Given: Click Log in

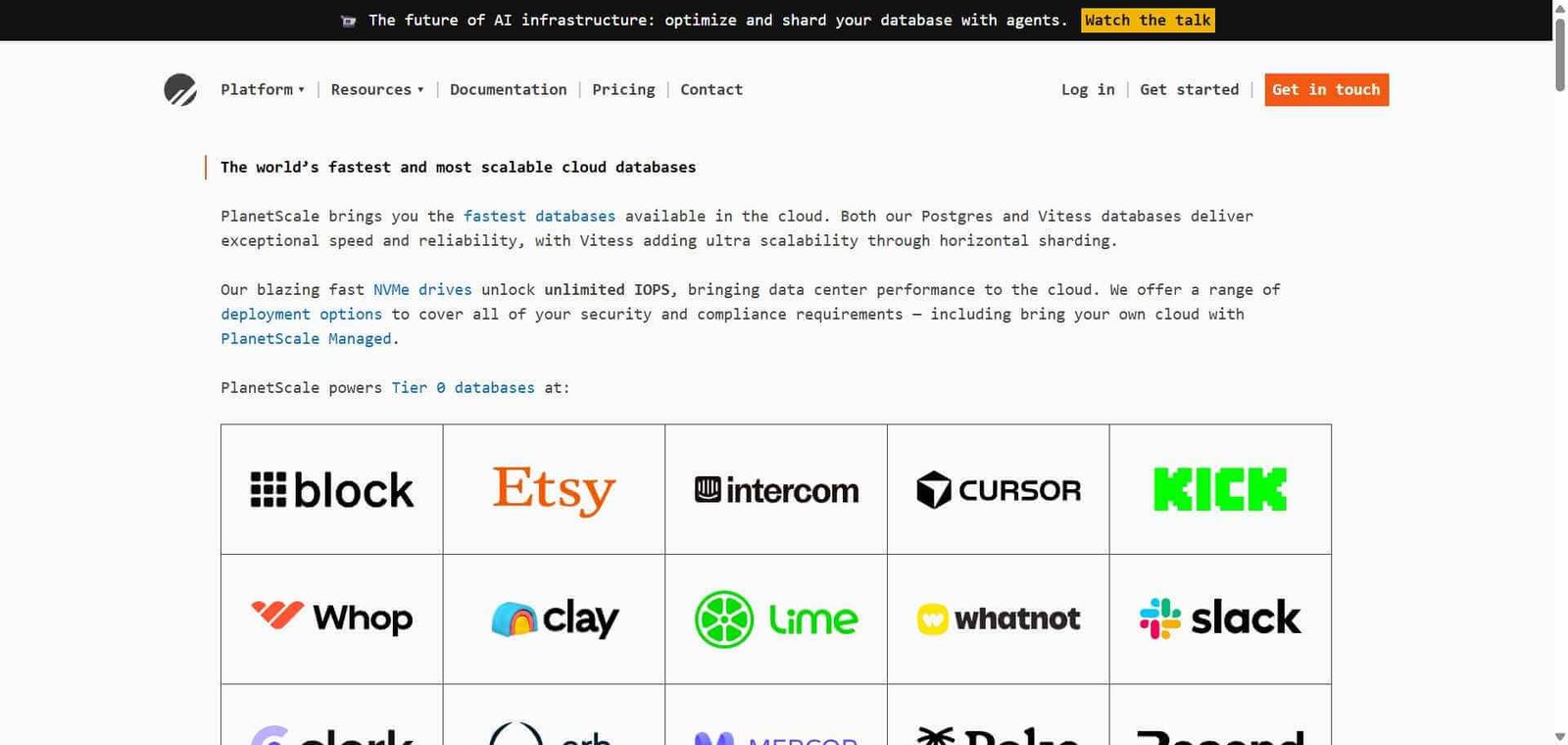Looking at the screenshot, I should point(1088,89).
